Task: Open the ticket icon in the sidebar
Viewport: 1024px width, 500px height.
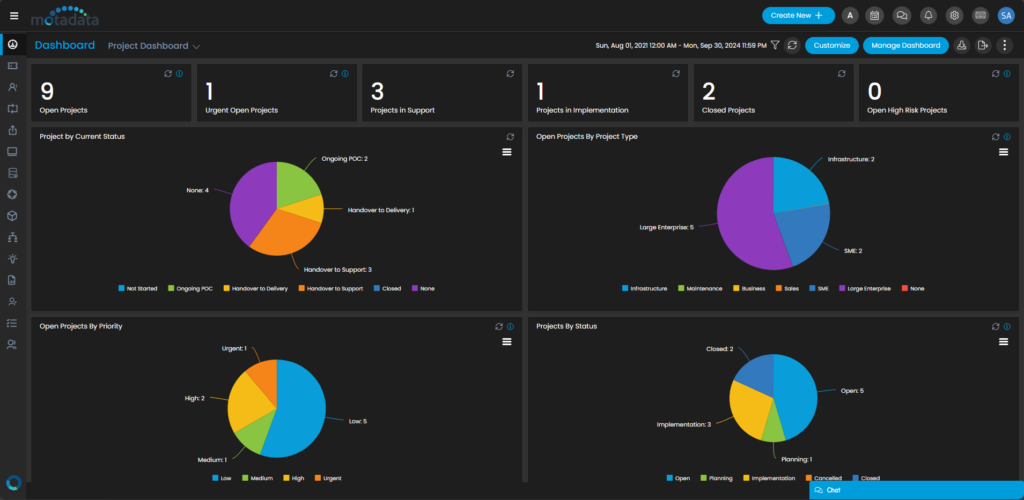Action: click(12, 66)
